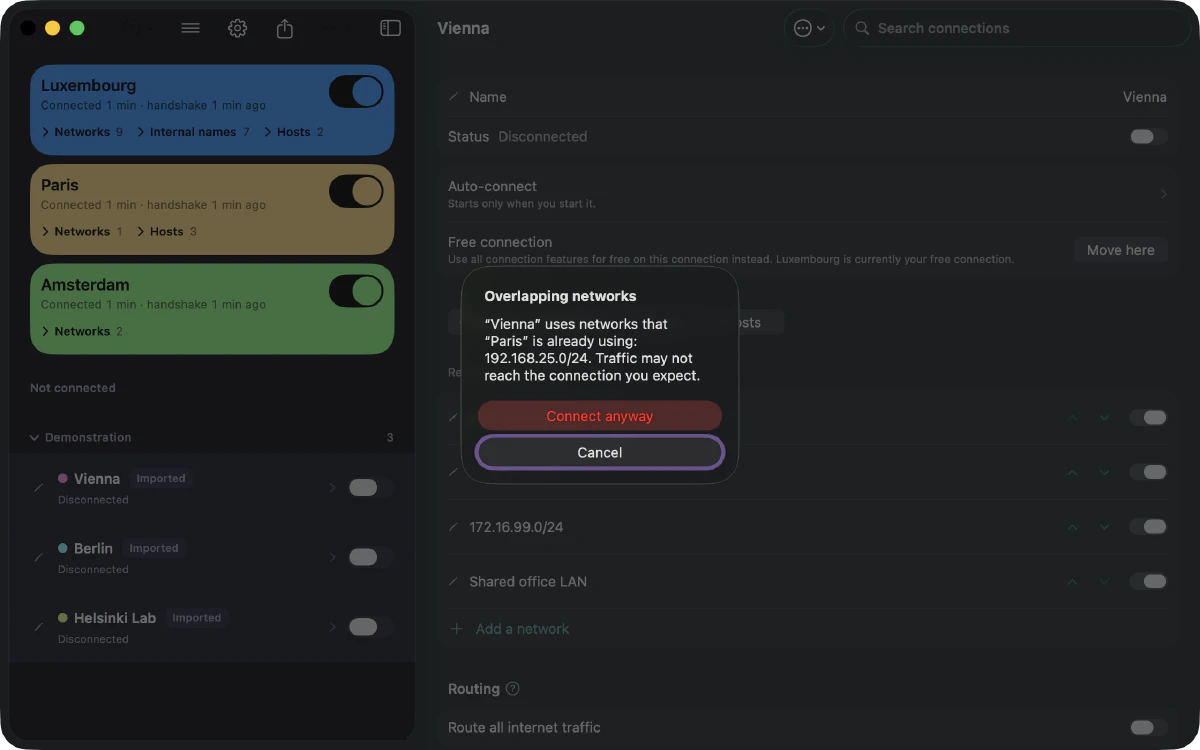Screen dimensions: 1200x750
Task: Click Connect anyway in the dialog
Action: coord(600,417)
